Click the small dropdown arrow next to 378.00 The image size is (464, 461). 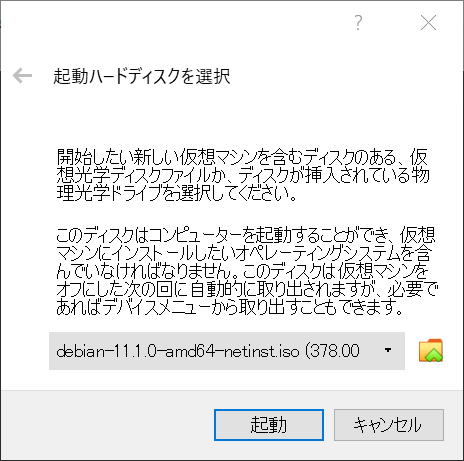(x=388, y=350)
